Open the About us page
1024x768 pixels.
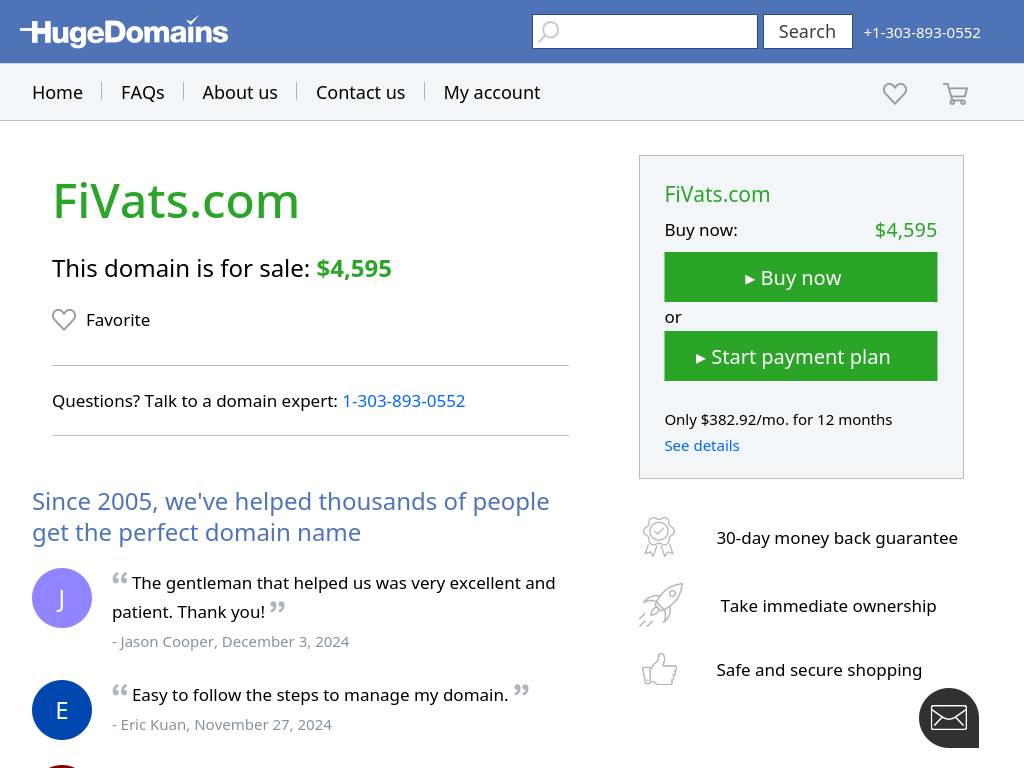[240, 92]
